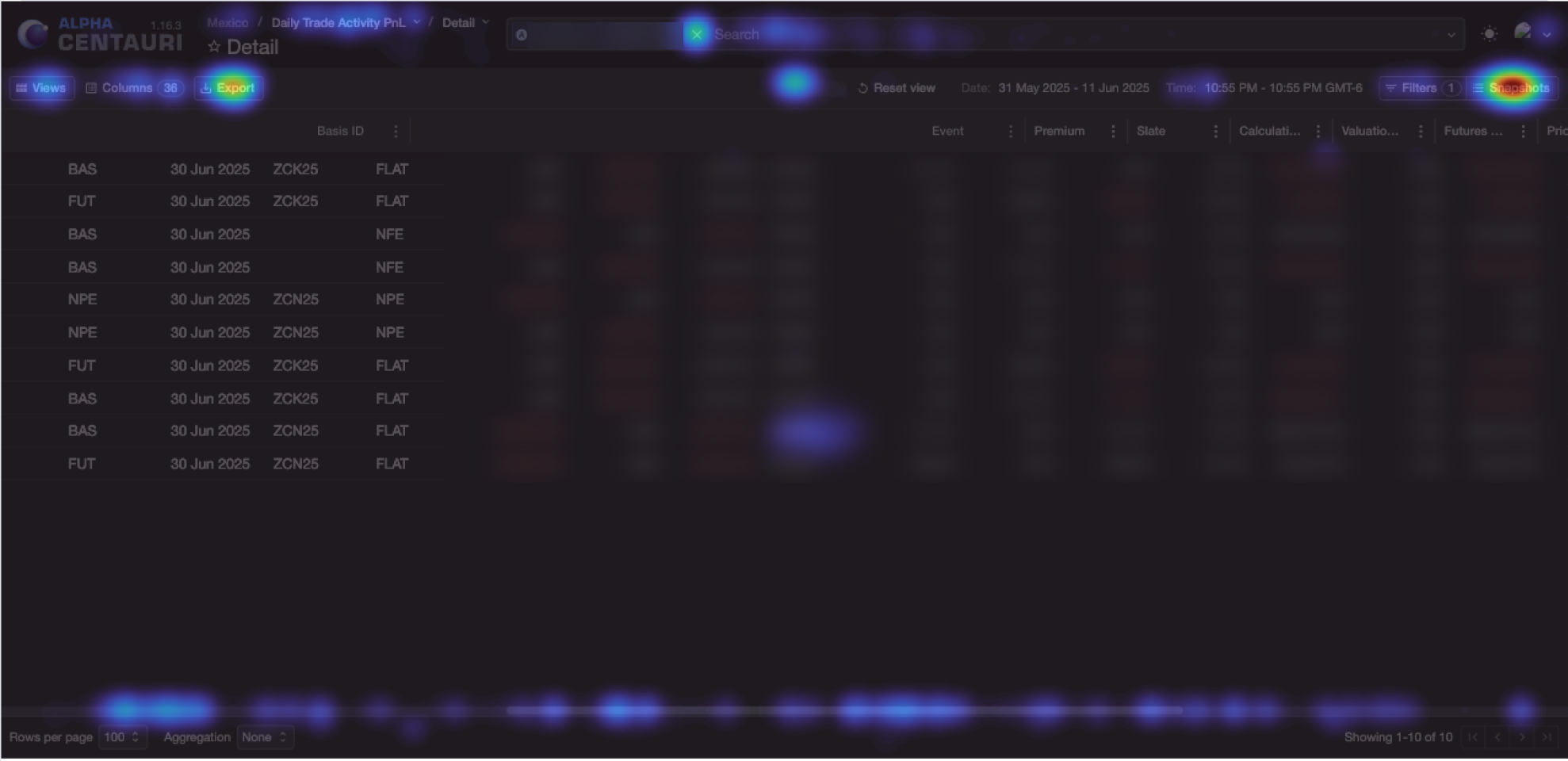Open the Snapshots list
This screenshot has width=1568, height=761.
tap(1511, 88)
